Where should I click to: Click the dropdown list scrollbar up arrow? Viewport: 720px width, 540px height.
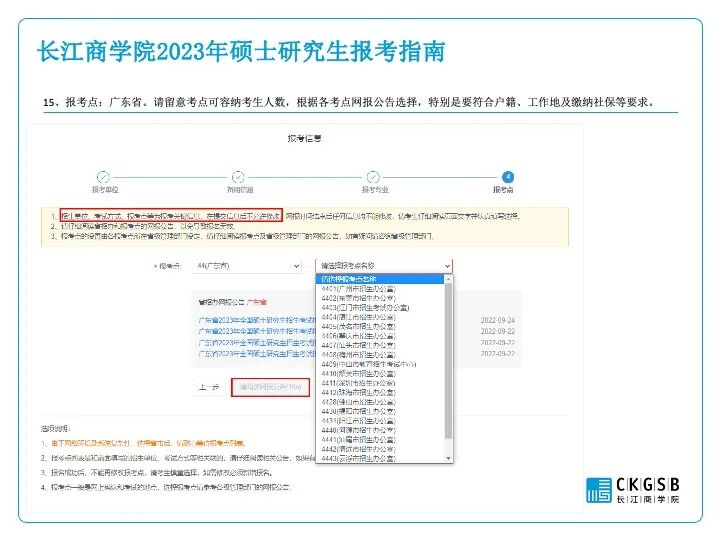(x=449, y=279)
